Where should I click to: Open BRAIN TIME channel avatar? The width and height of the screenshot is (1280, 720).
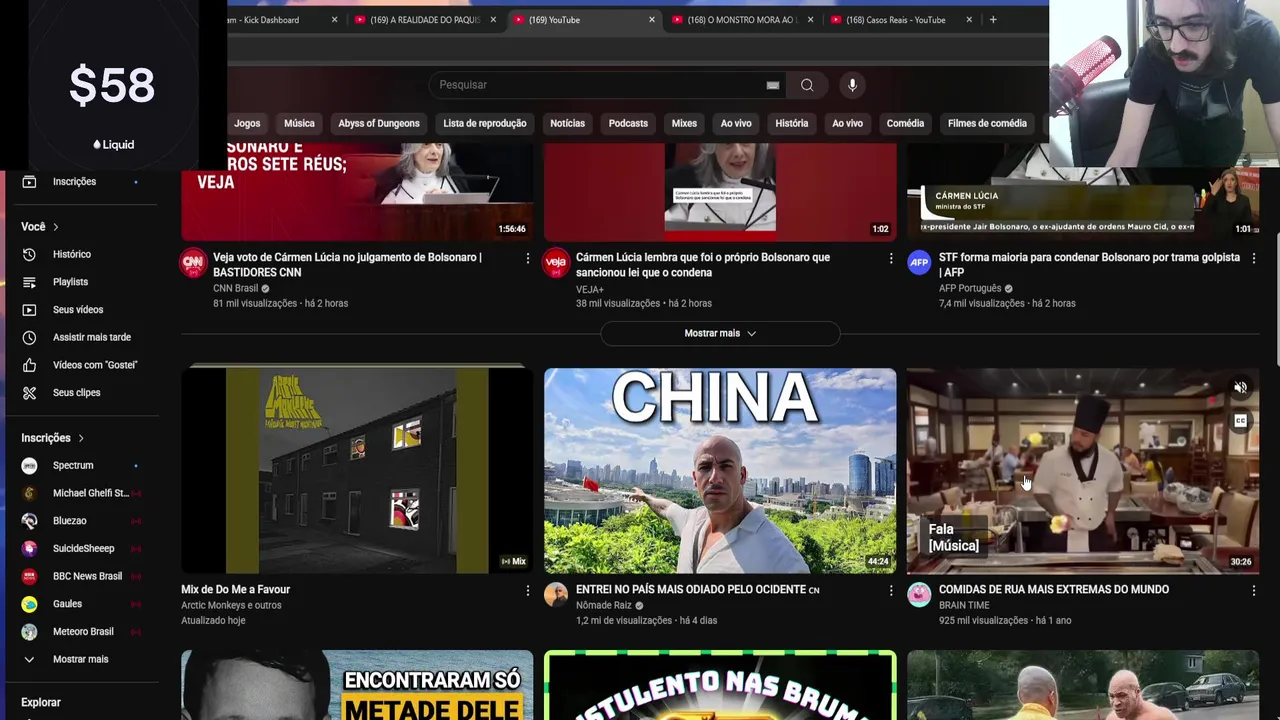(x=919, y=595)
